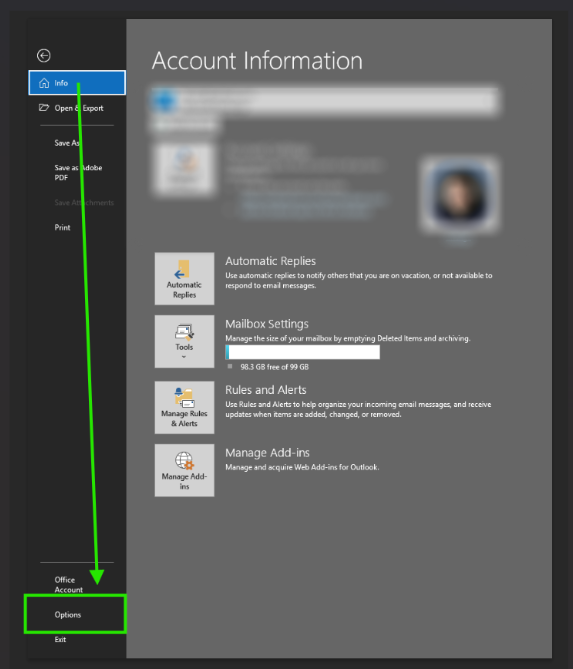The height and width of the screenshot is (669, 573).
Task: Select Print from the sidebar
Action: (x=62, y=227)
